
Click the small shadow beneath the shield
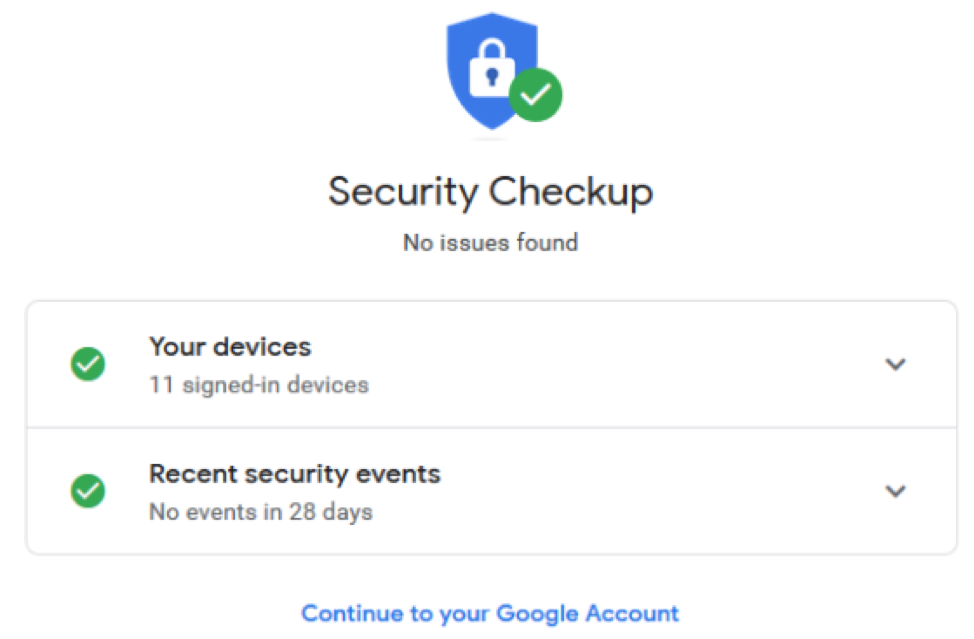(x=491, y=138)
